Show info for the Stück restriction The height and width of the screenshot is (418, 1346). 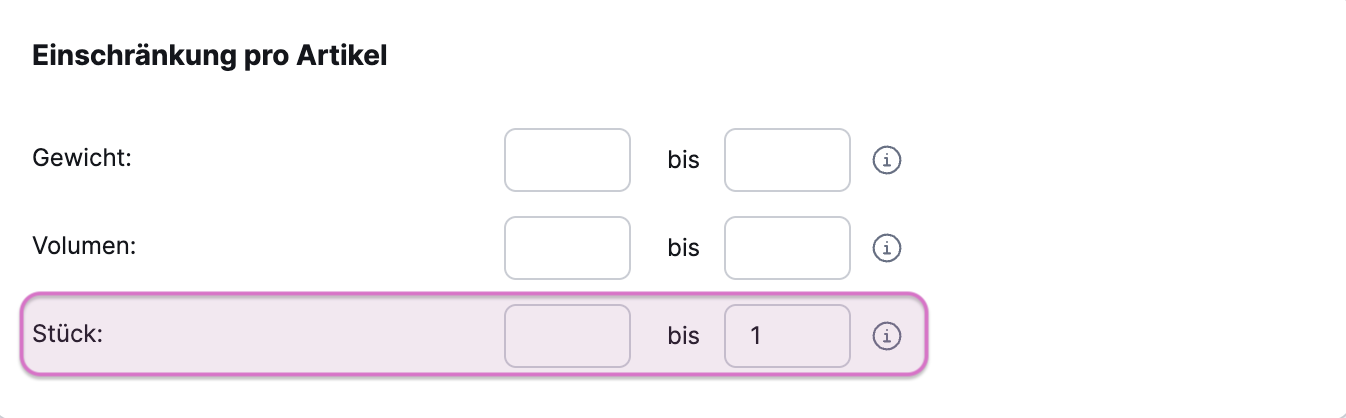[887, 337]
